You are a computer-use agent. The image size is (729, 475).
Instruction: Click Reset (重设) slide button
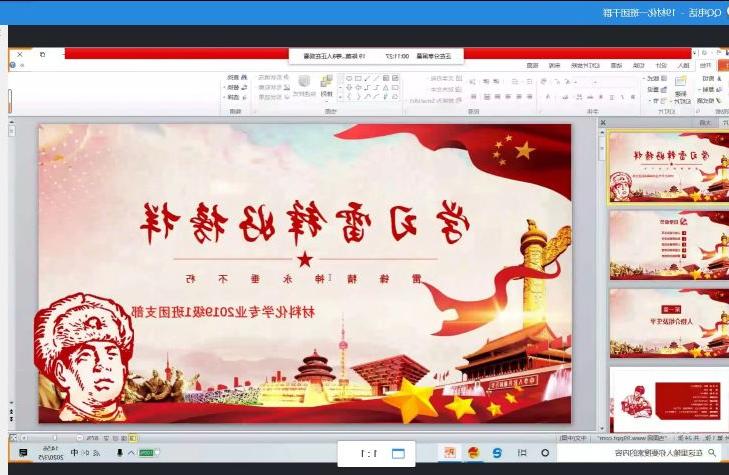[x=657, y=89]
